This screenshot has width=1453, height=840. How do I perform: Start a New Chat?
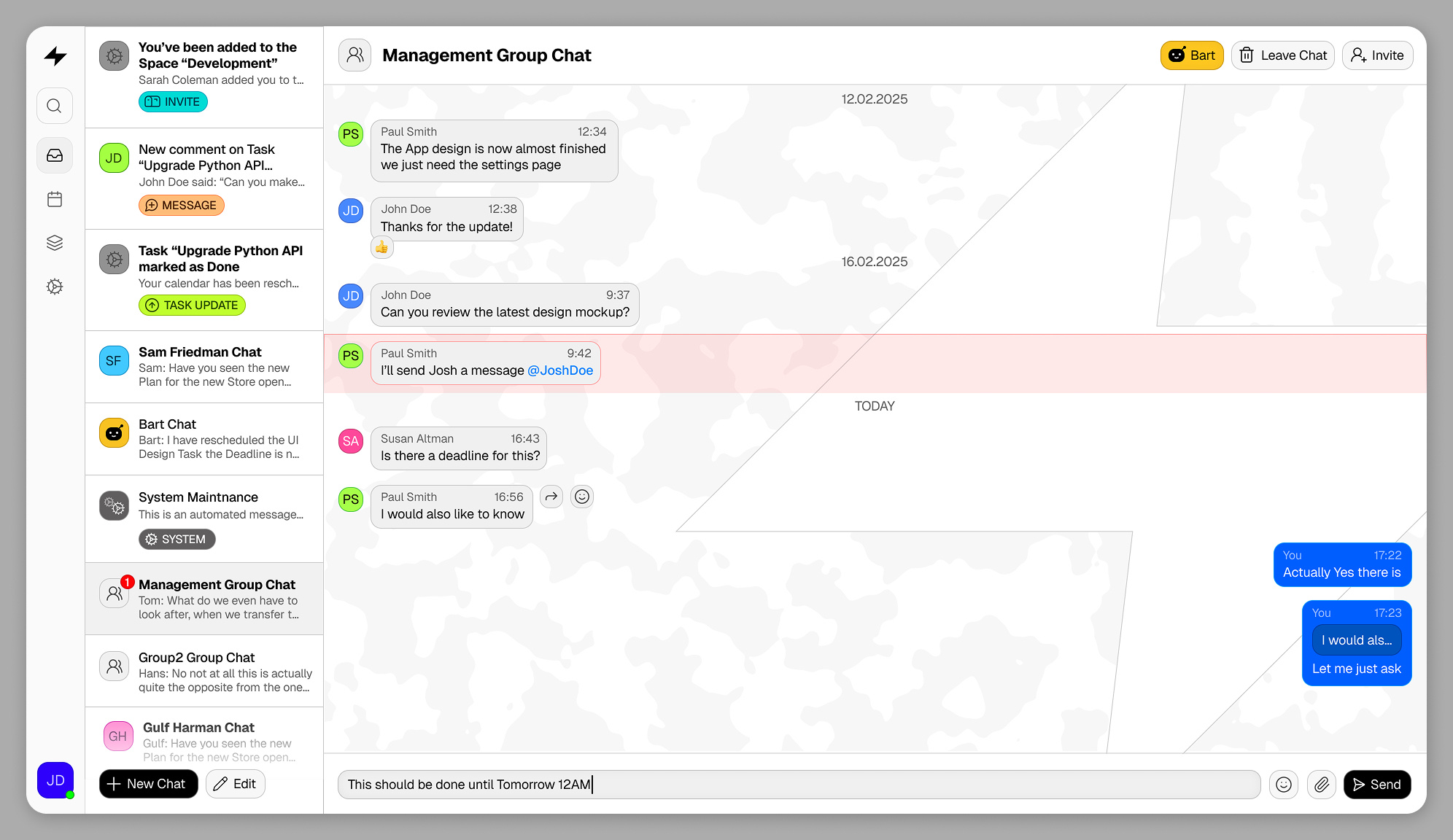point(148,783)
